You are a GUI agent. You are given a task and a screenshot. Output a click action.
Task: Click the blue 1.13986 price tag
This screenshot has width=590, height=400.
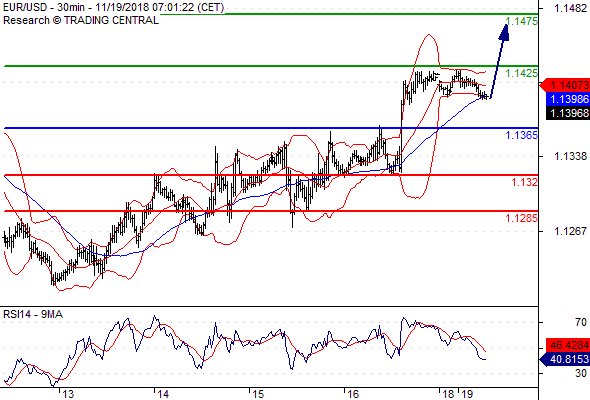568,99
